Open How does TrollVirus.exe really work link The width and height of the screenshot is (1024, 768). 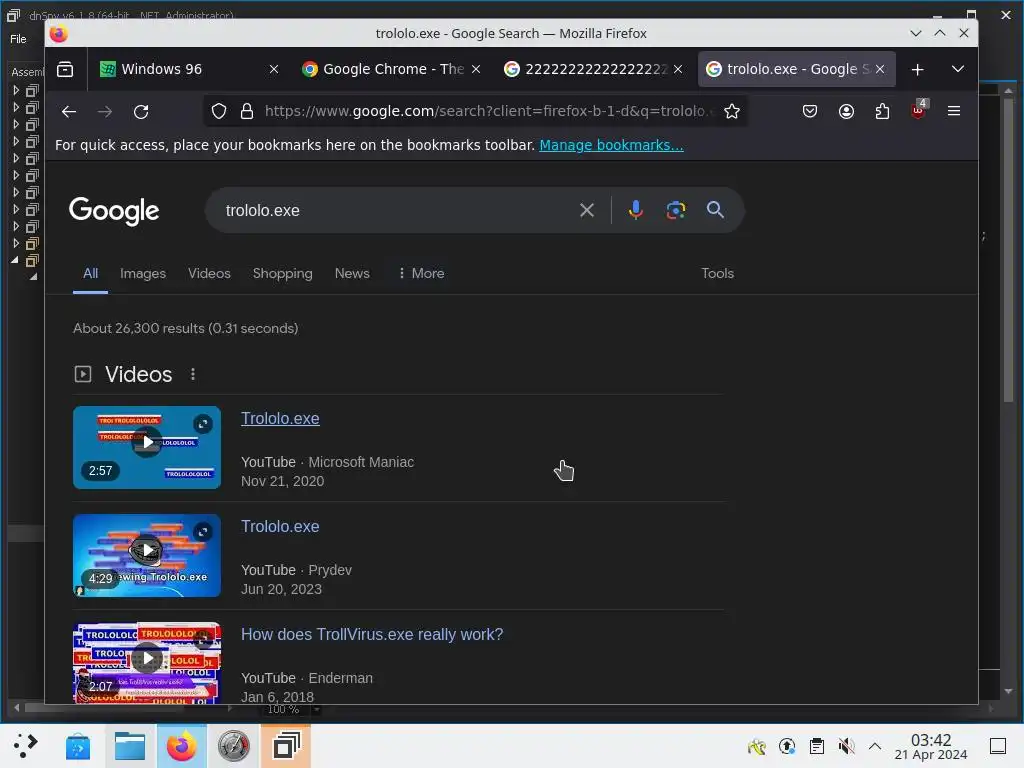coord(372,635)
